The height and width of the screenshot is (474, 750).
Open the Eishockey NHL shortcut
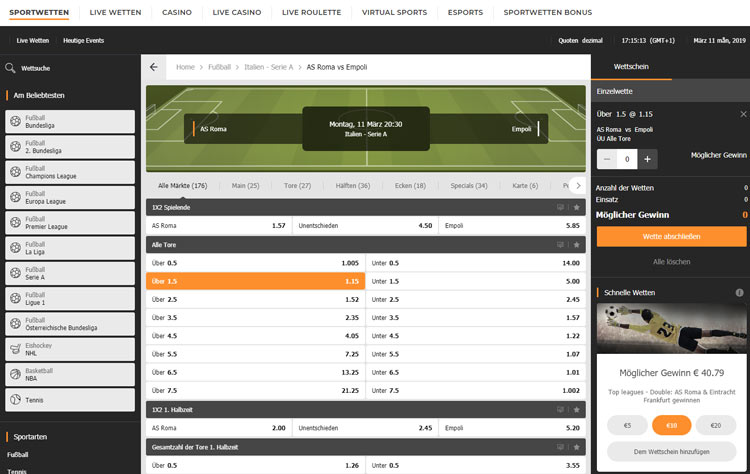70,350
